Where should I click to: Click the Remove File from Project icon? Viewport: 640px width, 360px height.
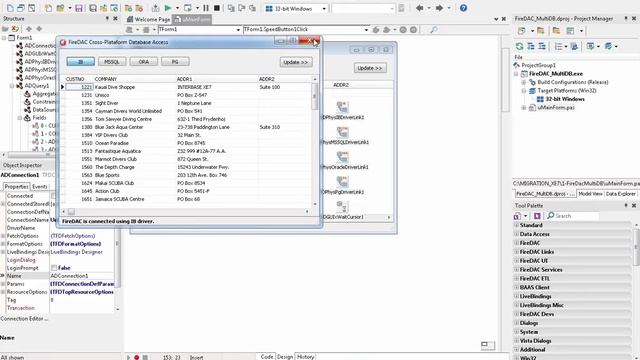[139, 8]
